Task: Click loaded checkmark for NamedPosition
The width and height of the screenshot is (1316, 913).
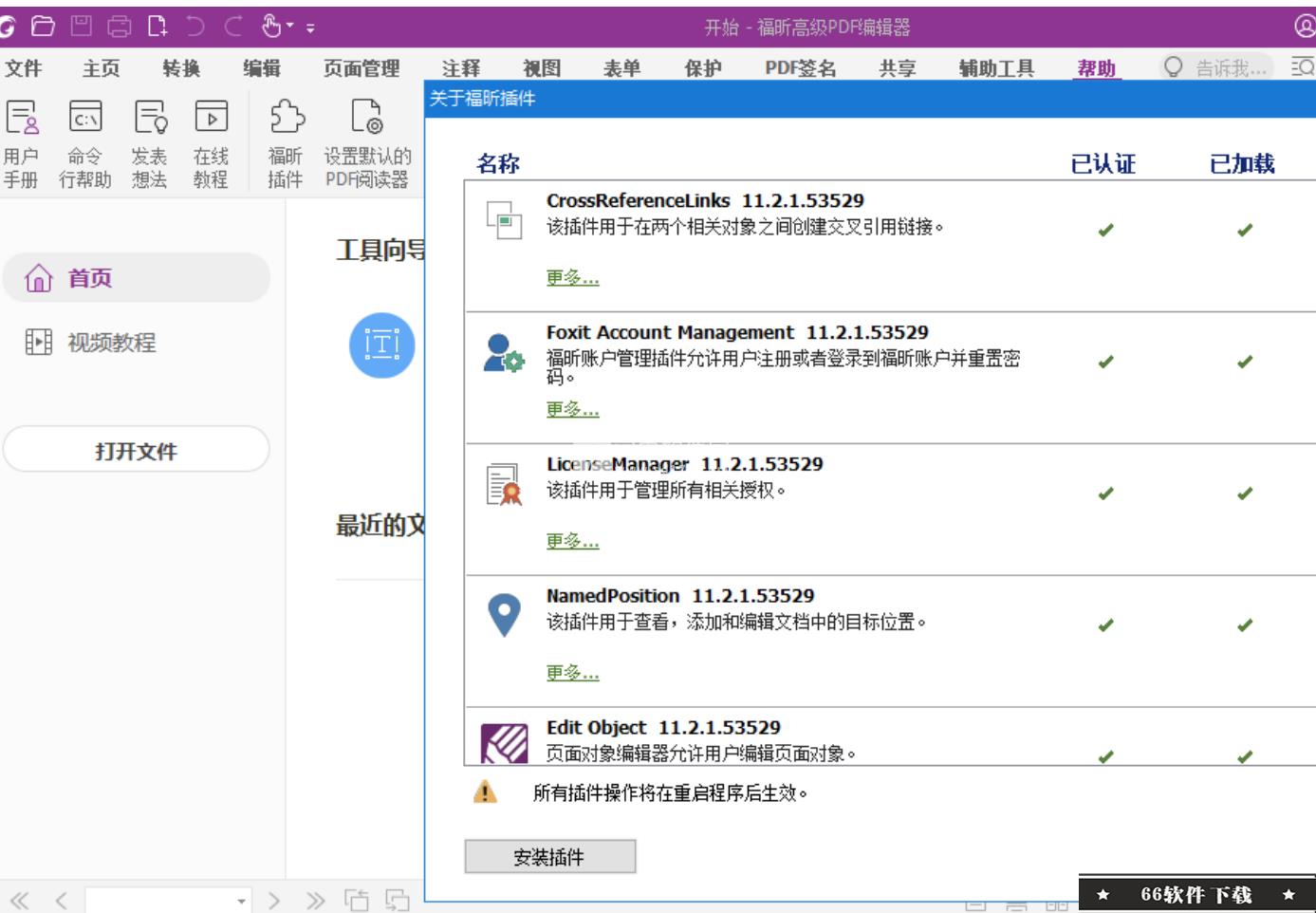Action: click(1245, 625)
